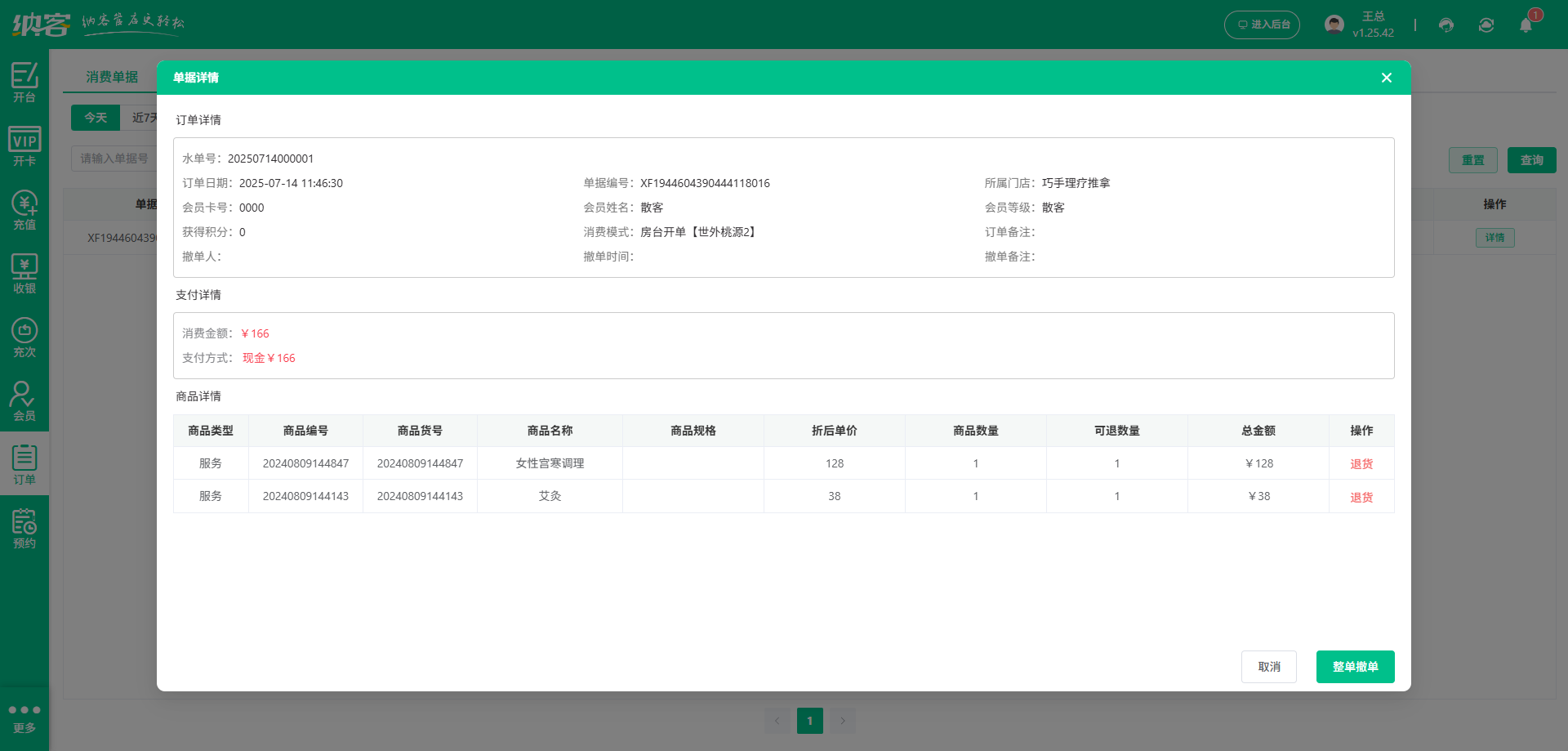1568x751 pixels.
Task: Click the 取消 button in the dialog
Action: [x=1268, y=666]
